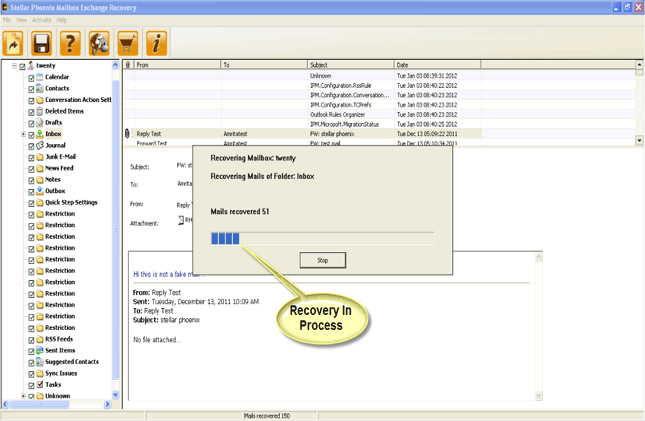This screenshot has width=645, height=421.
Task: Open the About info icon
Action: pyautogui.click(x=157, y=43)
